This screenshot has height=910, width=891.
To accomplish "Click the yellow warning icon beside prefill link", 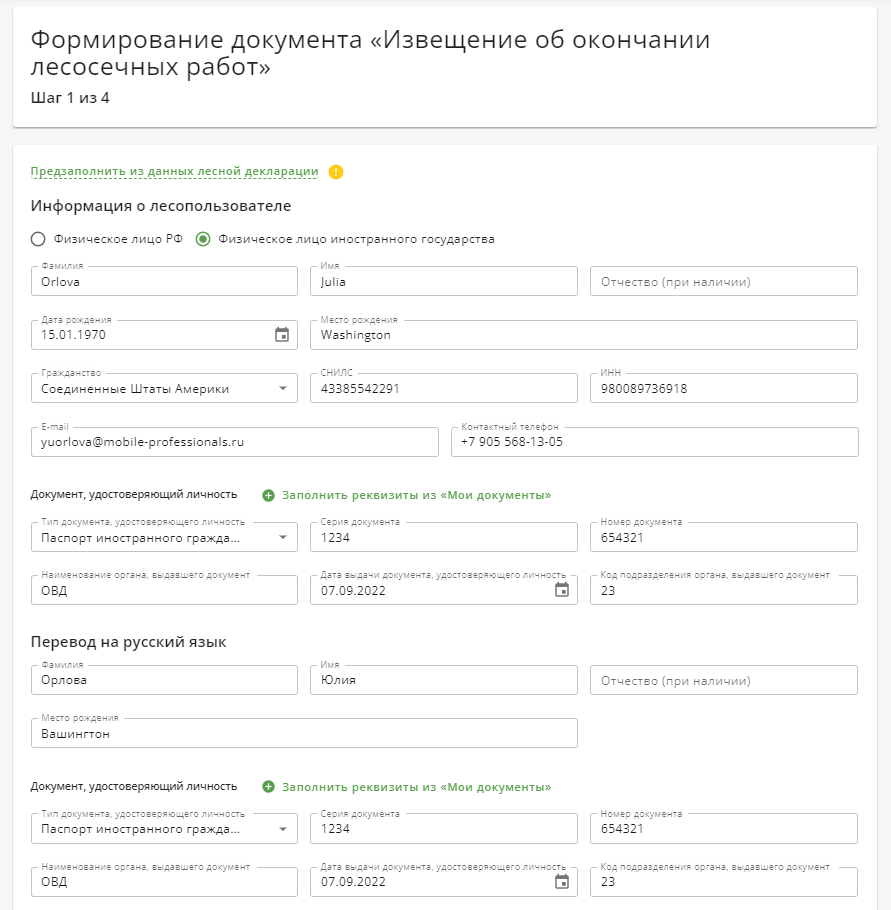I will pos(336,172).
